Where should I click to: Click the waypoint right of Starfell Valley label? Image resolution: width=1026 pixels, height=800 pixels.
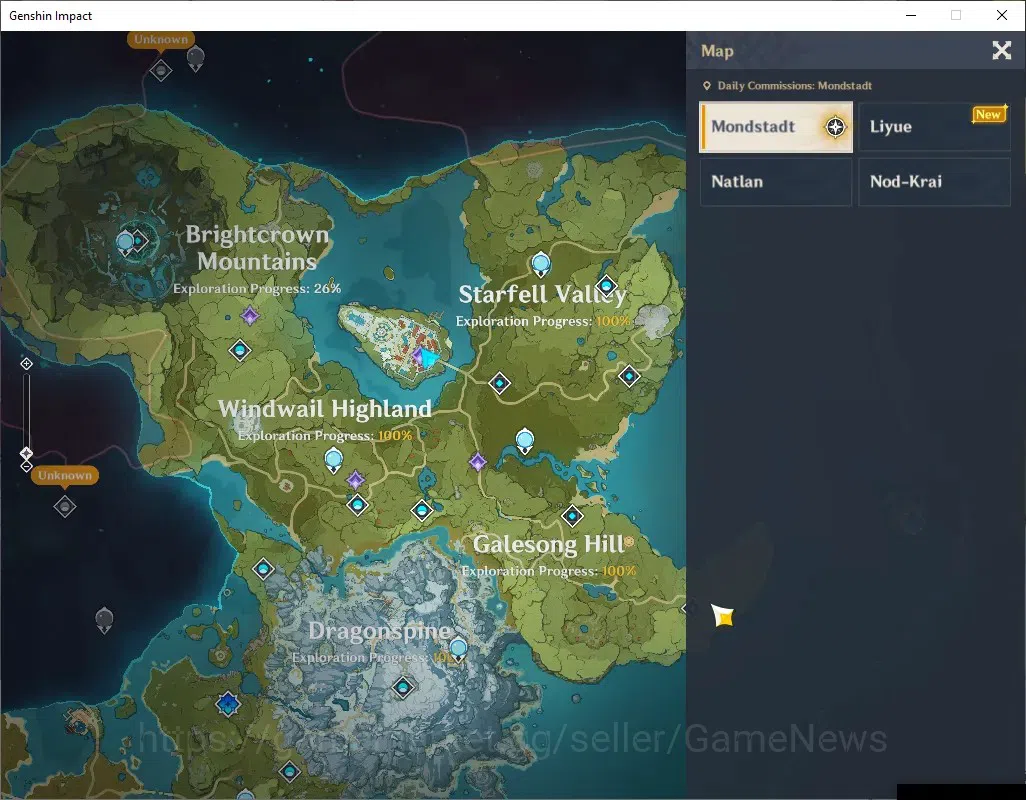tap(607, 285)
